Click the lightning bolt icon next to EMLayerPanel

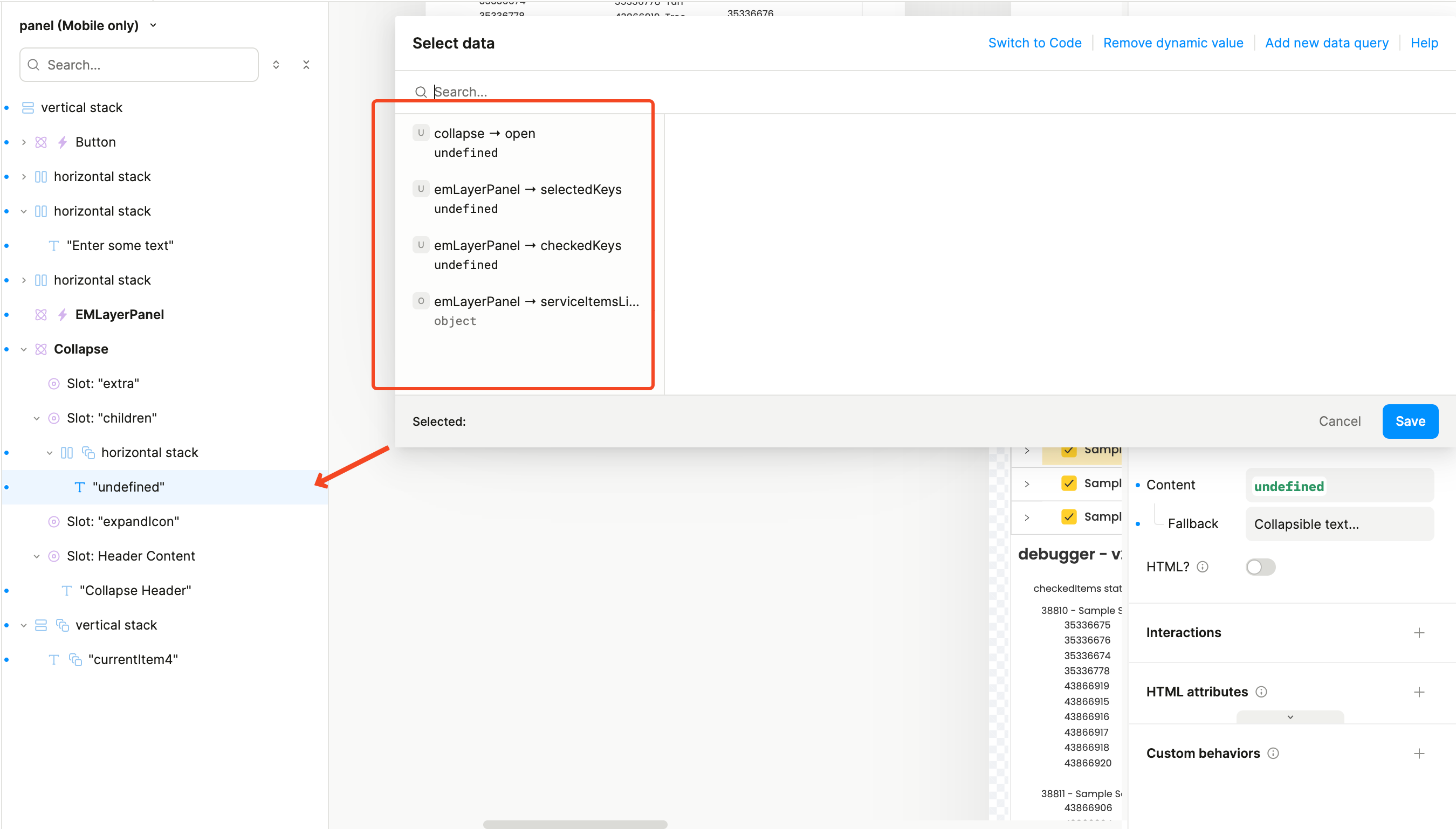click(x=63, y=314)
